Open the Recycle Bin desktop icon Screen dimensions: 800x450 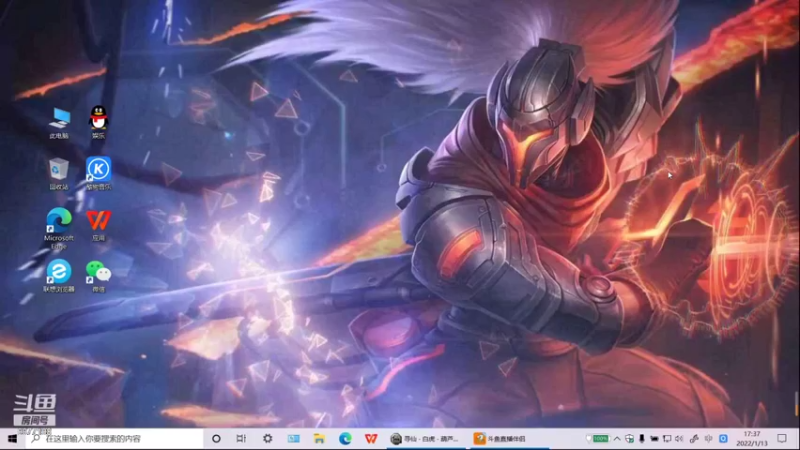(59, 174)
